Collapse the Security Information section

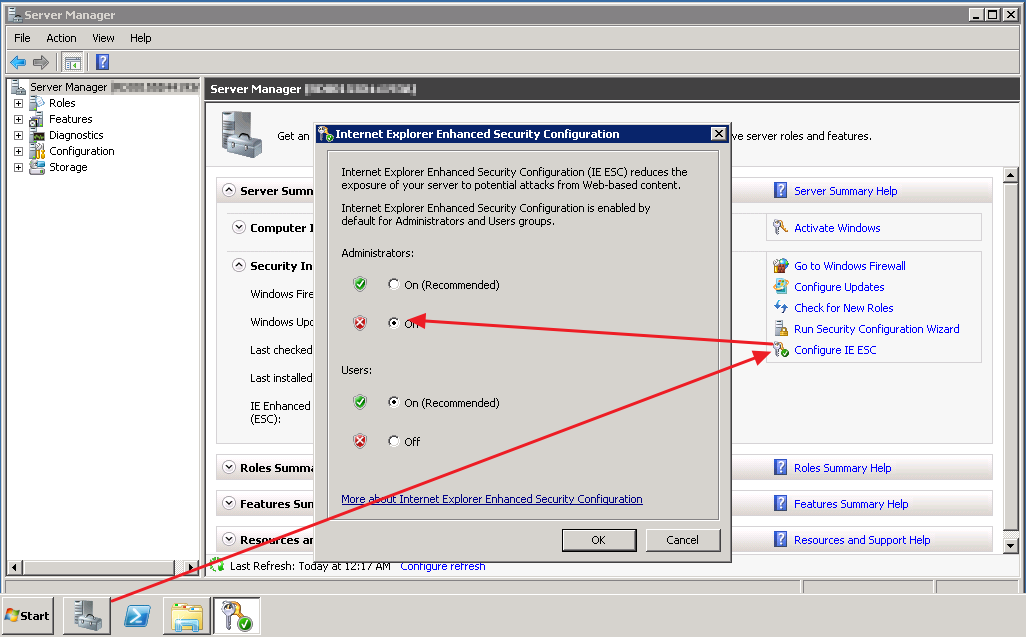tap(239, 265)
